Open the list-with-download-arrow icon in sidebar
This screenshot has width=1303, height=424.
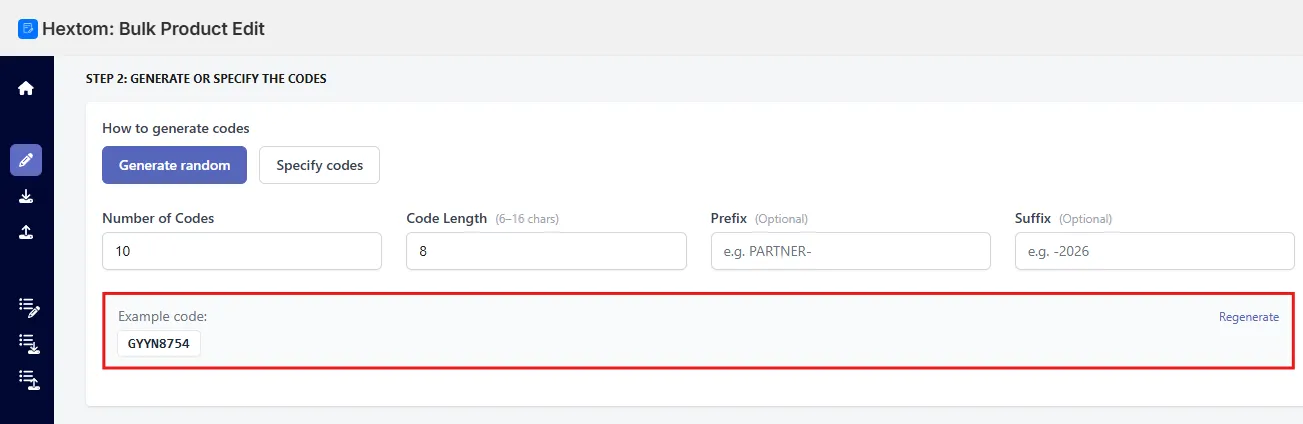coord(28,343)
